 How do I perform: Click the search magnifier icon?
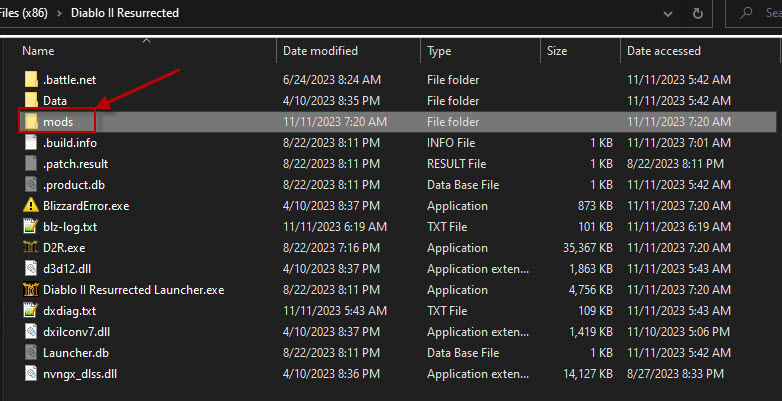coord(746,13)
